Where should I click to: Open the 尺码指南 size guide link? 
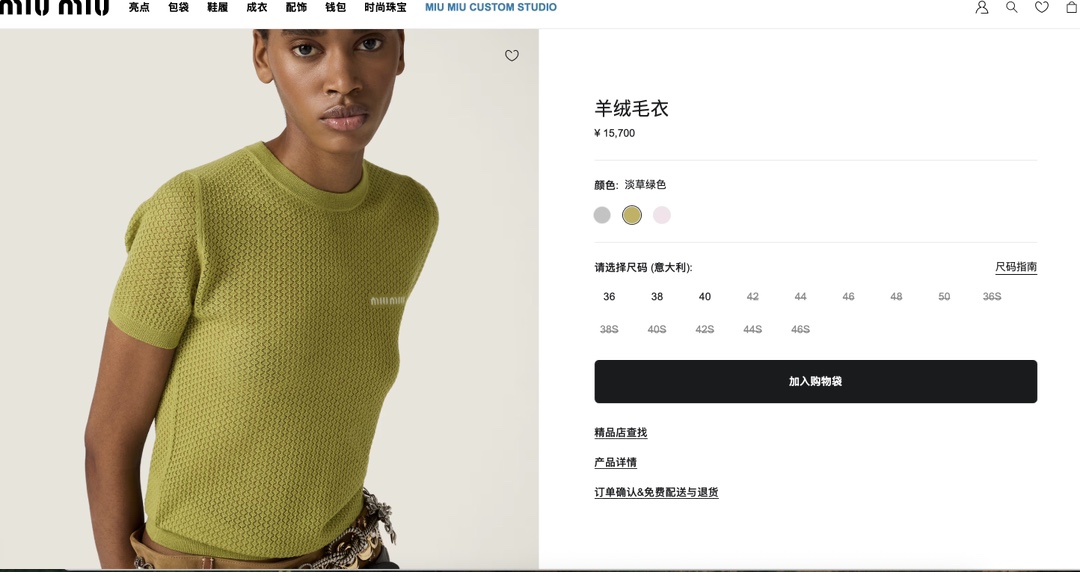click(1016, 267)
